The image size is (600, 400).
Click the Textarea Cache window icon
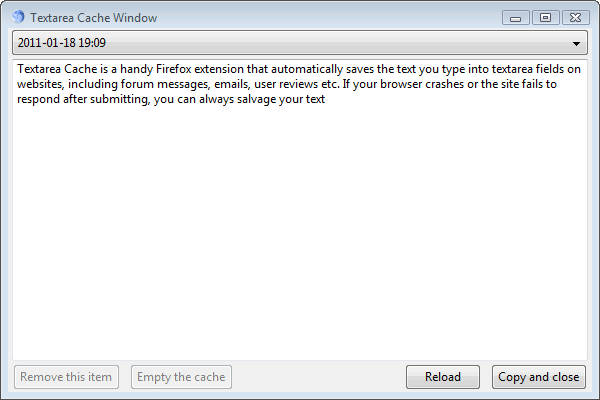pyautogui.click(x=18, y=17)
